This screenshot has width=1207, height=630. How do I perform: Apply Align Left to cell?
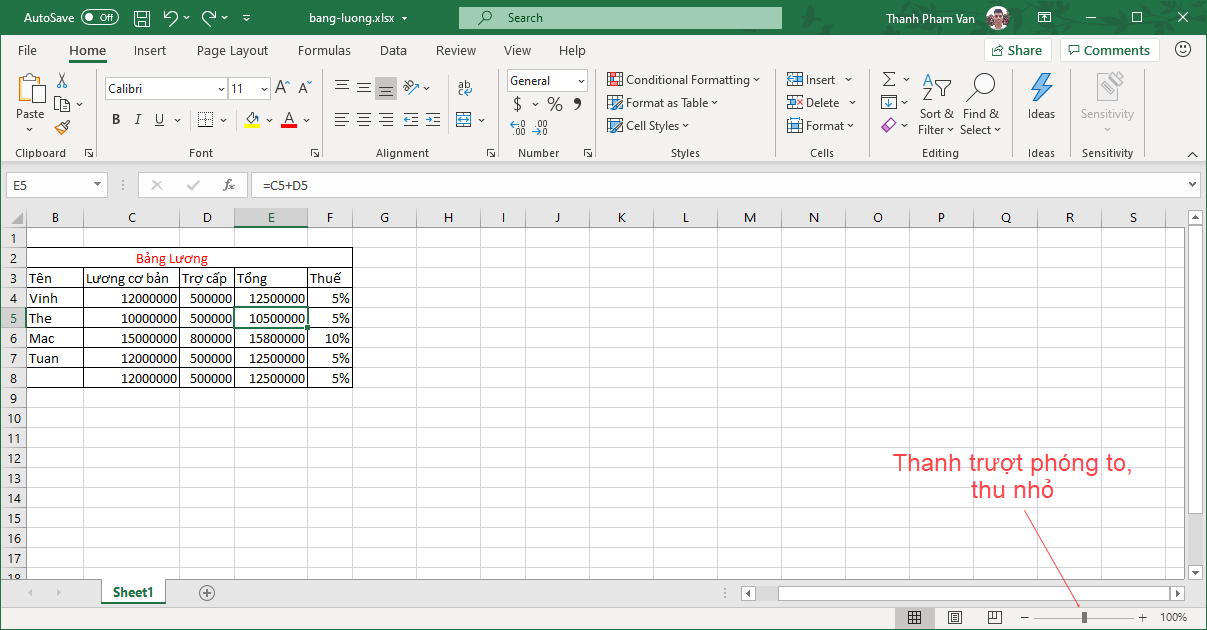coord(342,120)
